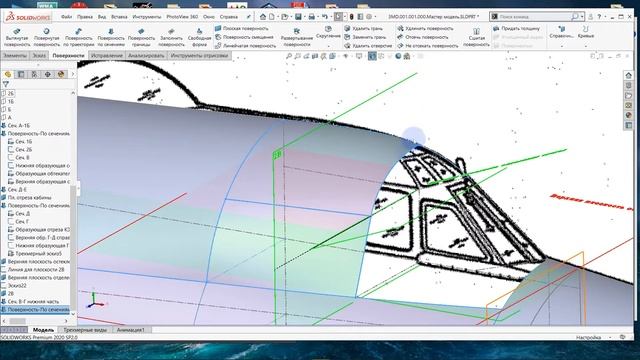Image resolution: width=640 pixels, height=360 pixels.
Task: Select Эскиз22 tree item
Action: 17,285
